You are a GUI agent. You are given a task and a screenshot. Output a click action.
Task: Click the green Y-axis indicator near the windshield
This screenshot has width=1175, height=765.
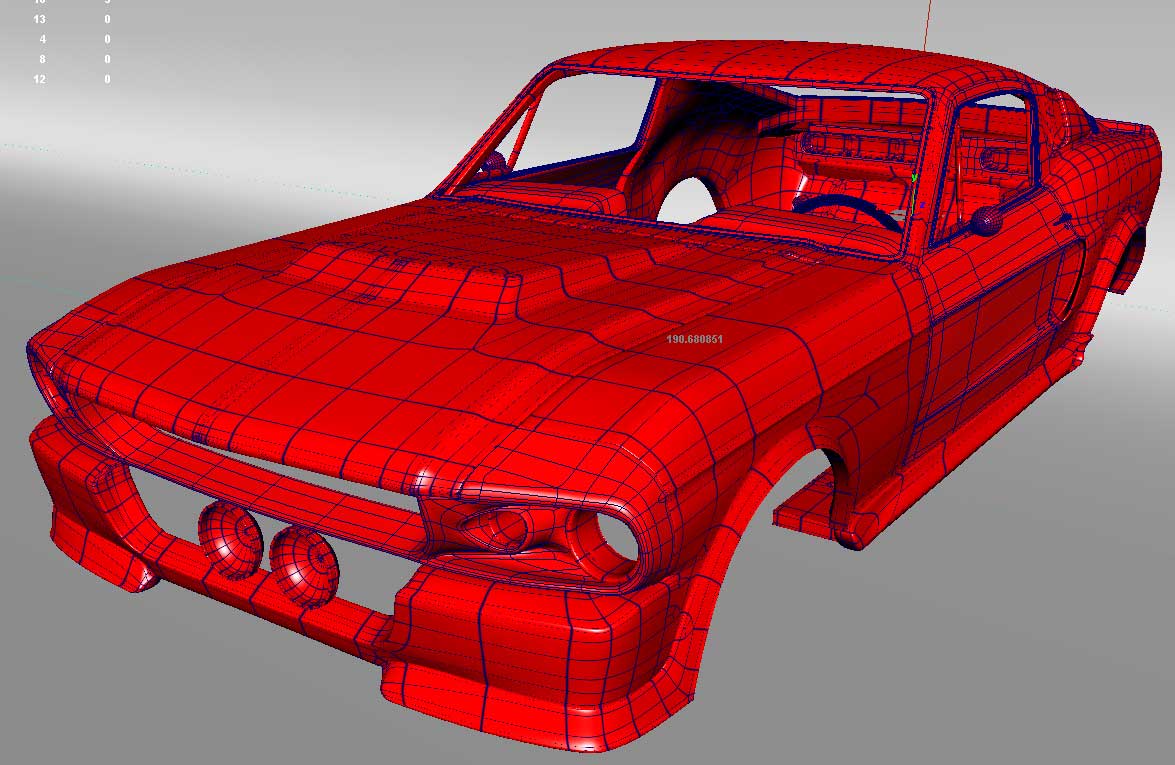915,178
